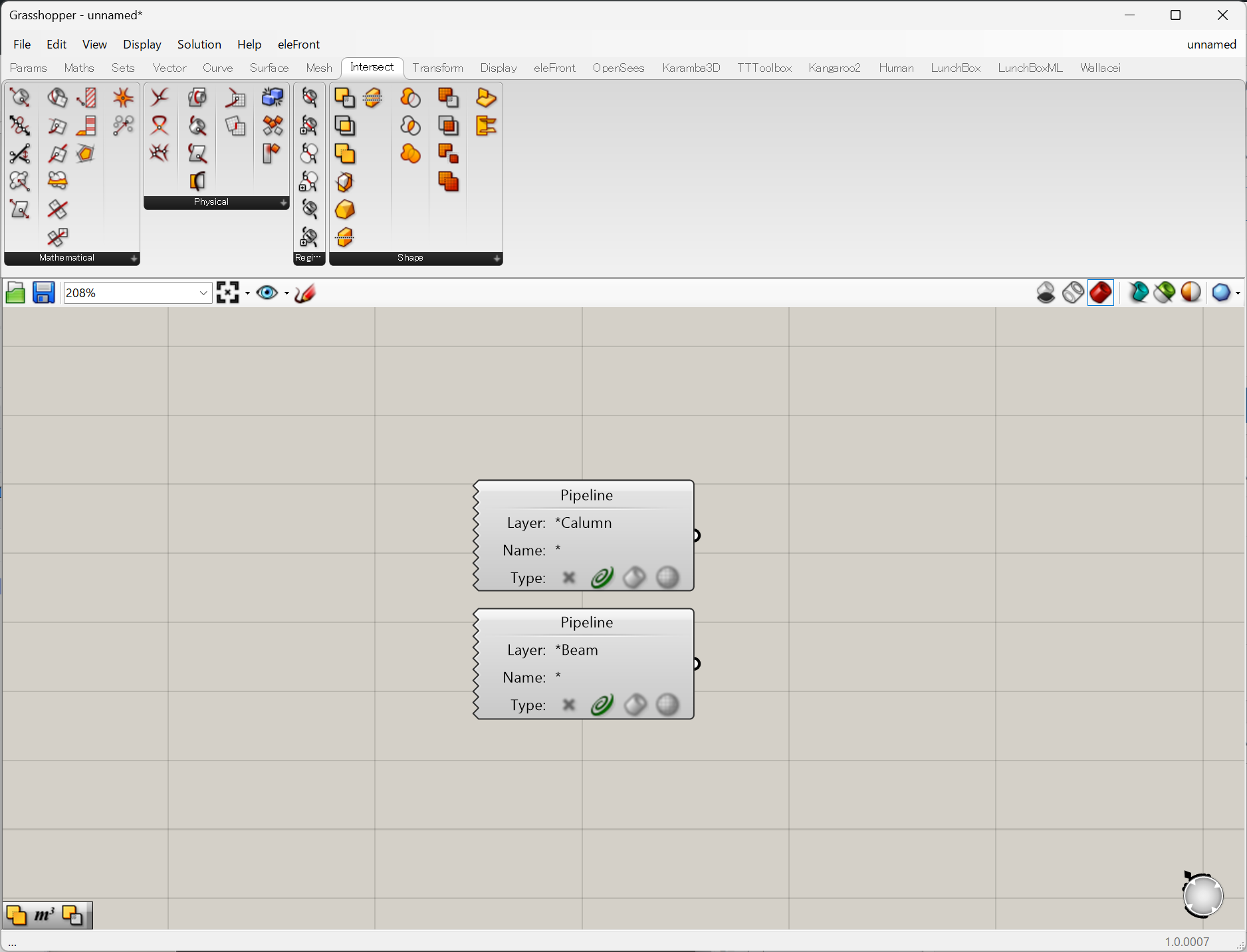Toggle point type filter on Calumn pipeline
1247x952 pixels.
point(568,578)
